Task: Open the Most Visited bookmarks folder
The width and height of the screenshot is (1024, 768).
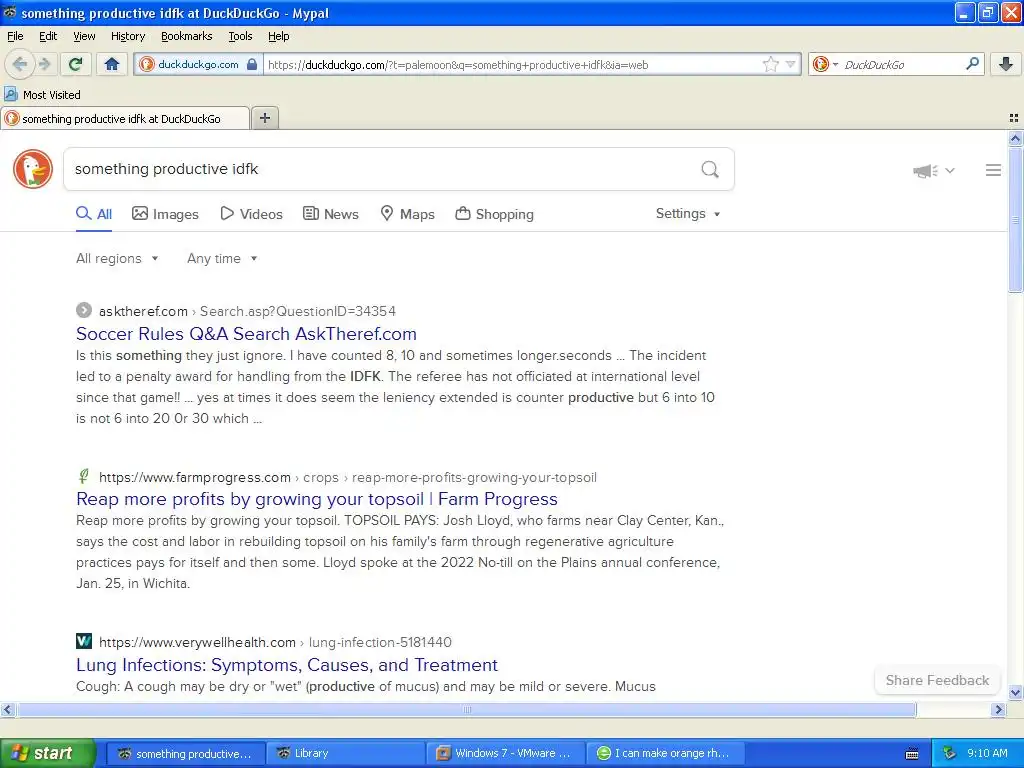Action: (42, 95)
